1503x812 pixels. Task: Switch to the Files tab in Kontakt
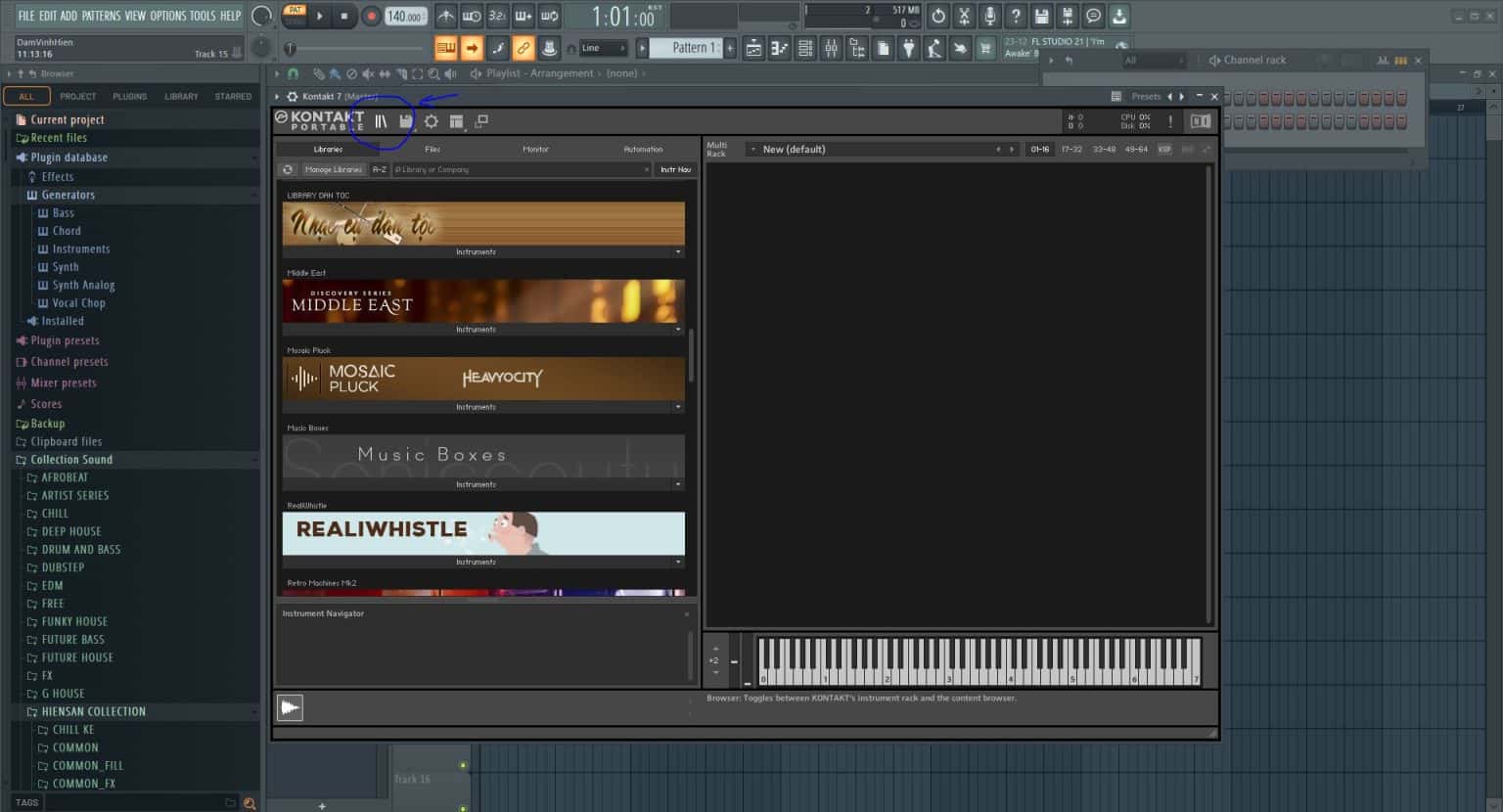(x=433, y=149)
